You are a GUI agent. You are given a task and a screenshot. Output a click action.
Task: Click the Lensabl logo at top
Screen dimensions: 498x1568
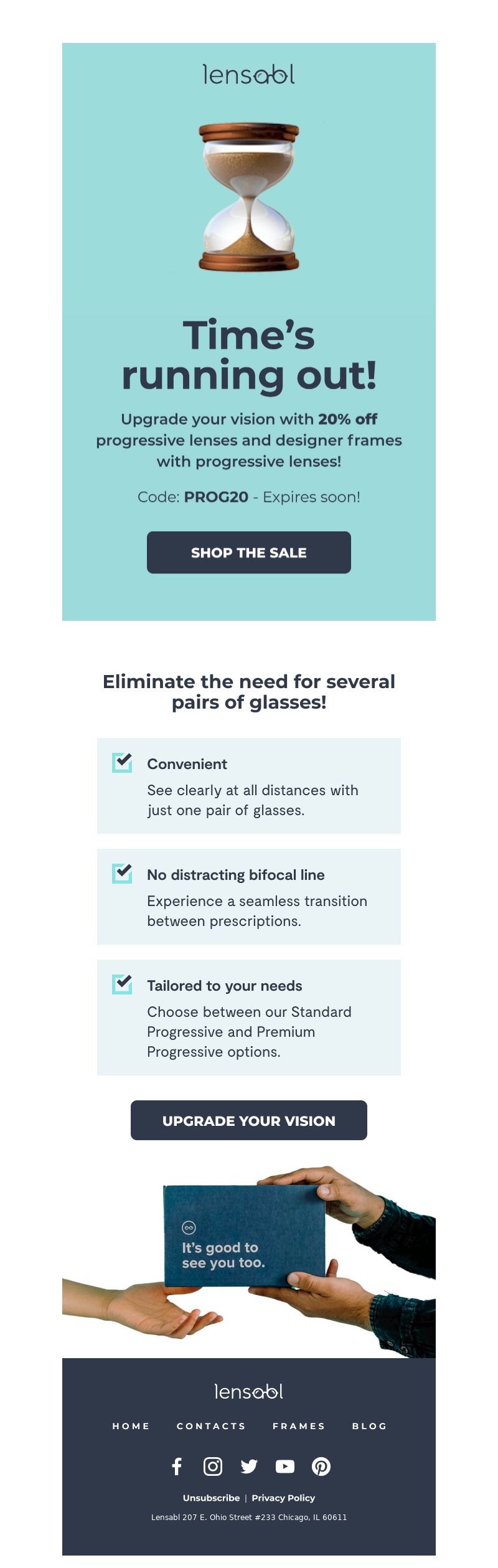pyautogui.click(x=249, y=74)
